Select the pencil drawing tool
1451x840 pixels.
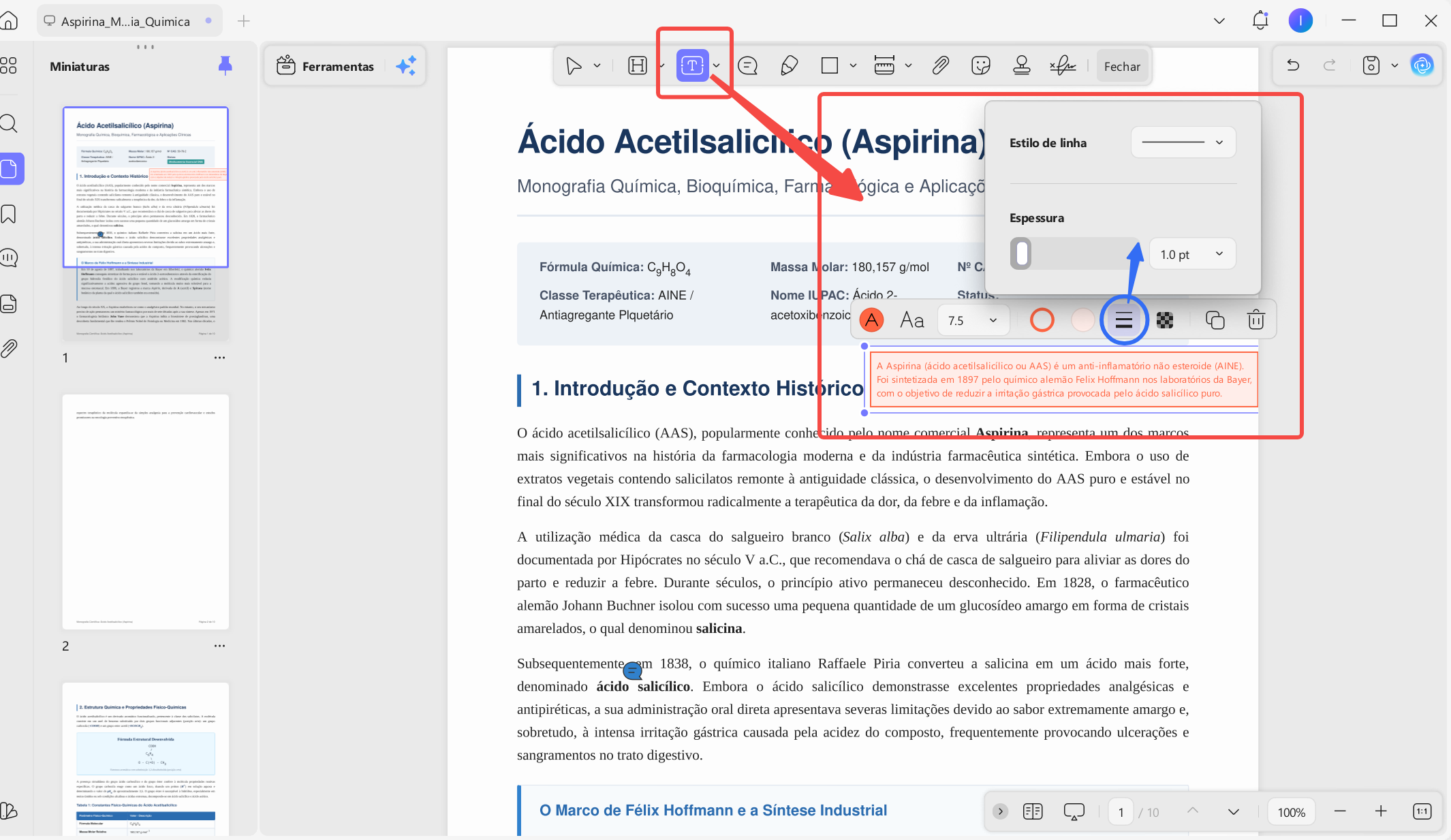[x=789, y=66]
